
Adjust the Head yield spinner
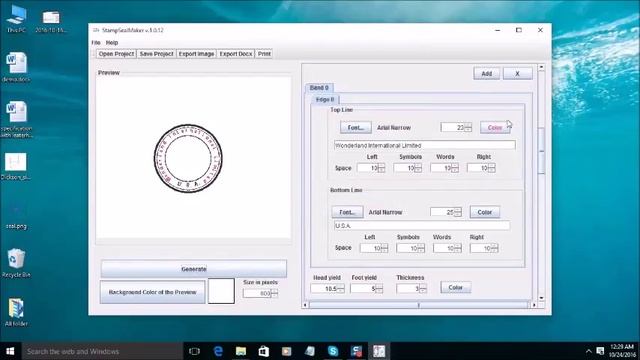pos(327,289)
